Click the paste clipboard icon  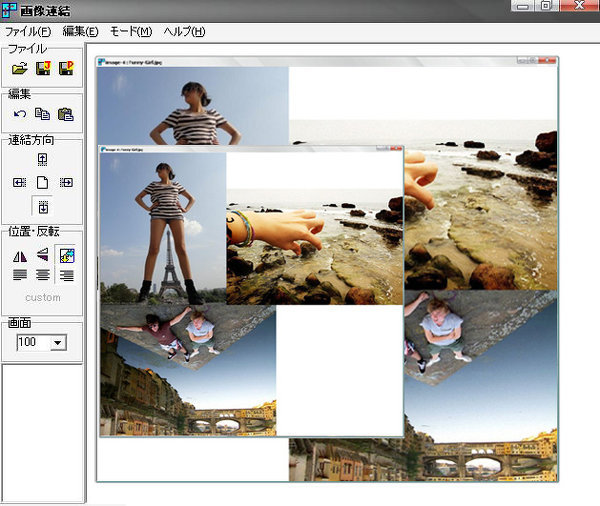click(x=66, y=115)
